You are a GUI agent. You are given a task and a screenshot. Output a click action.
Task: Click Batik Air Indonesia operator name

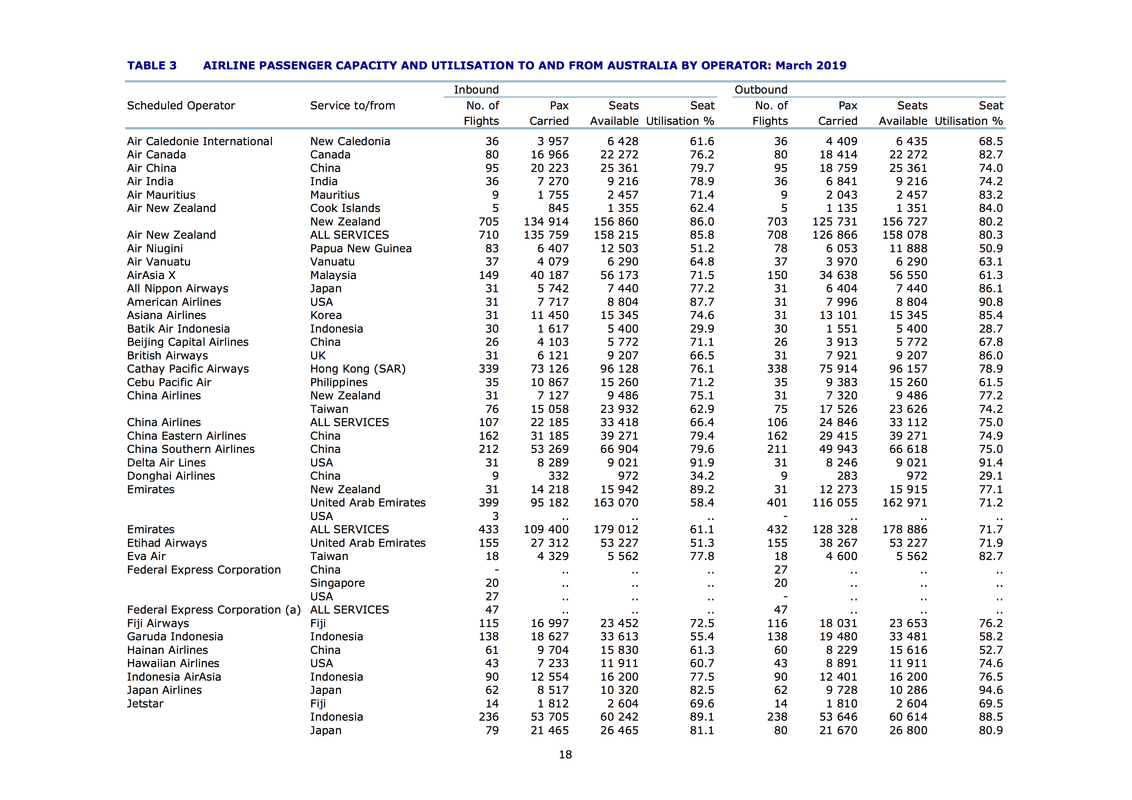178,329
